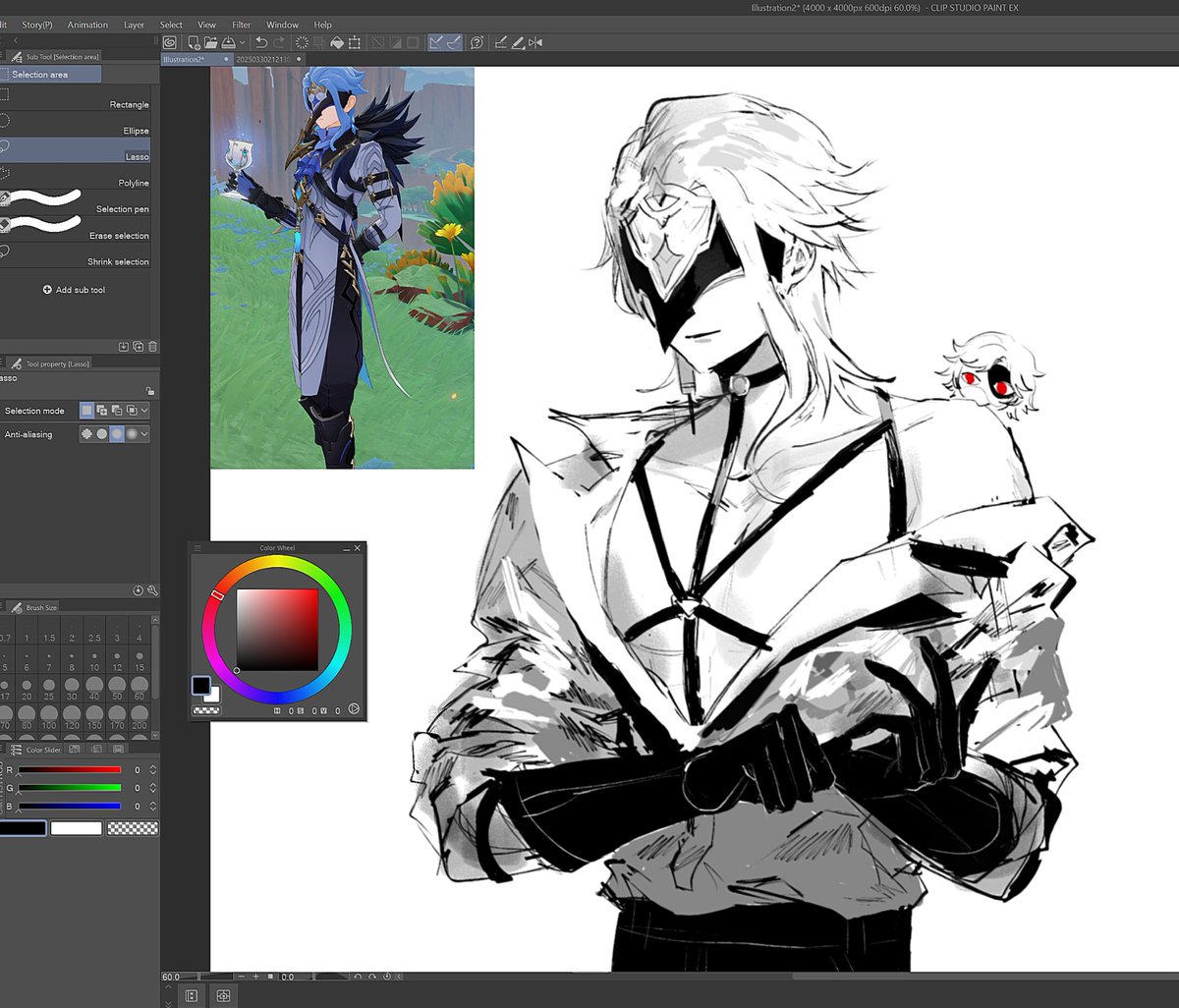Viewport: 1179px width, 1008px height.
Task: Click the Save toolbar icon
Action: 228,42
